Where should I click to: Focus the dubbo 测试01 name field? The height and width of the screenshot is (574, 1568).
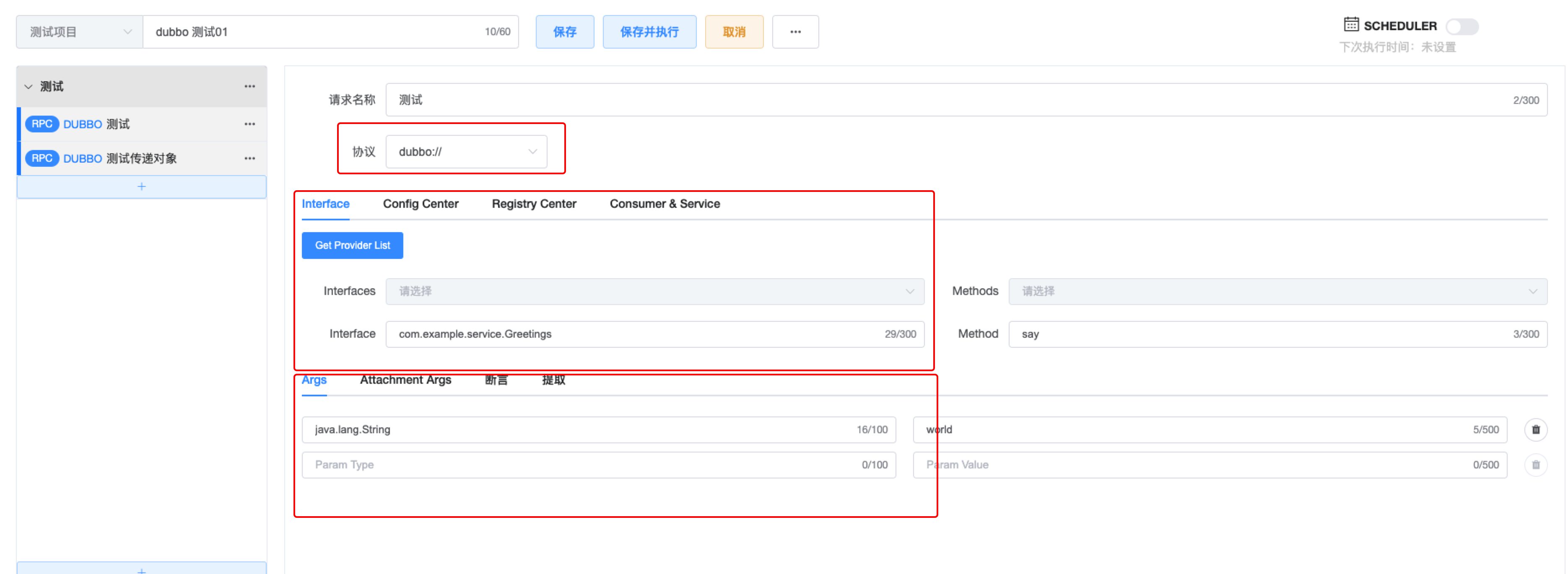330,31
